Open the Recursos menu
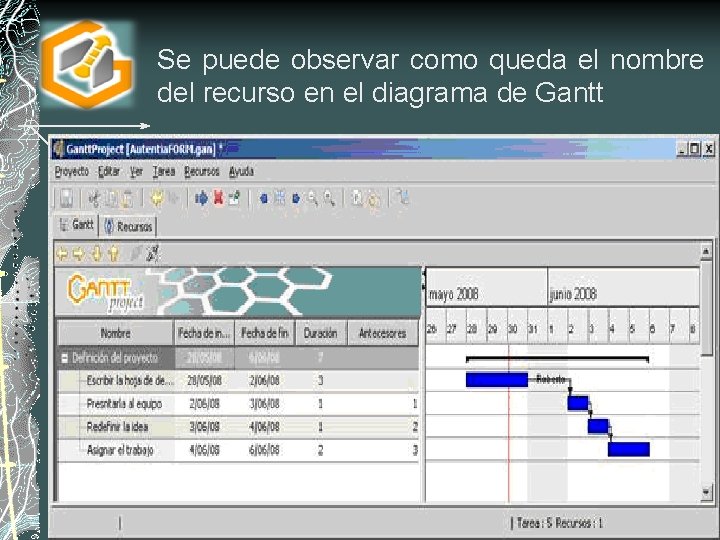Screen dimensions: 720x540 pos(202,172)
